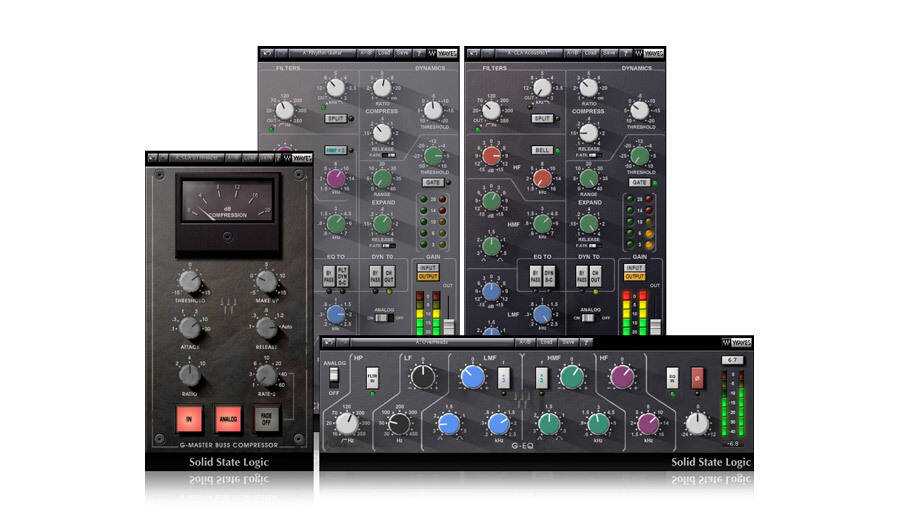
Task: Toggle the ANALOG button on the Buss Compressor
Action: click(228, 419)
